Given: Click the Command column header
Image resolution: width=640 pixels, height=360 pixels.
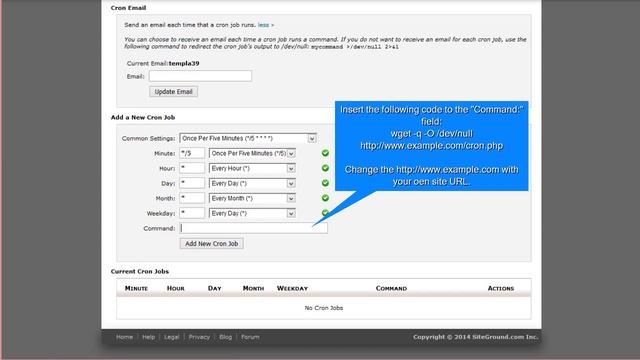Looking at the screenshot, I should [x=391, y=288].
